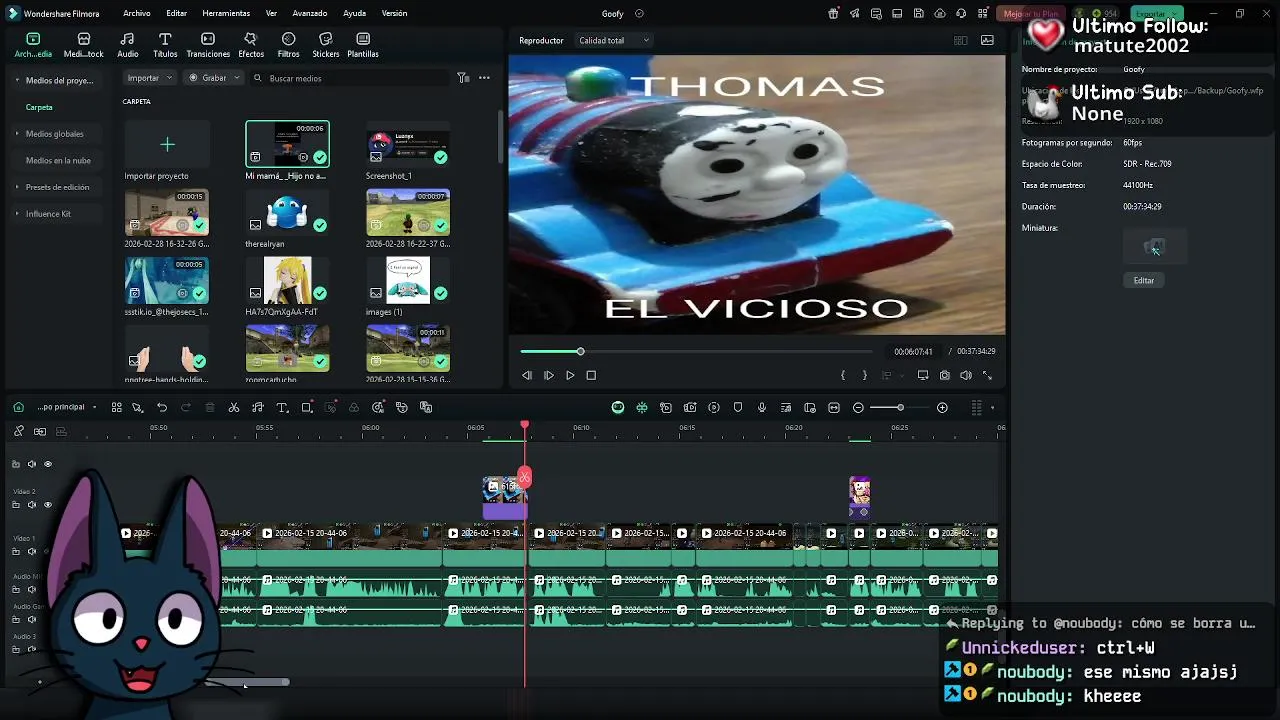Expand Medios en la nube section
The height and width of the screenshot is (720, 1280).
click(58, 160)
